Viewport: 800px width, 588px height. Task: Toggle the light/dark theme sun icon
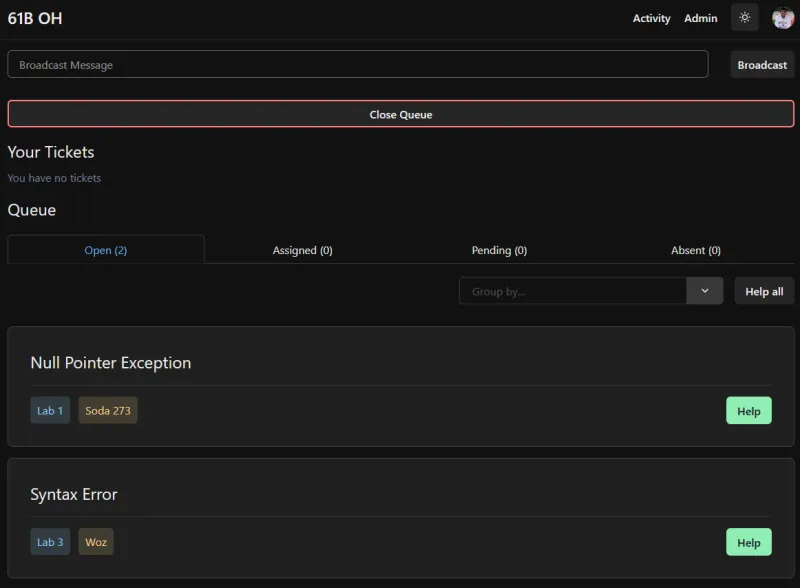coord(744,18)
